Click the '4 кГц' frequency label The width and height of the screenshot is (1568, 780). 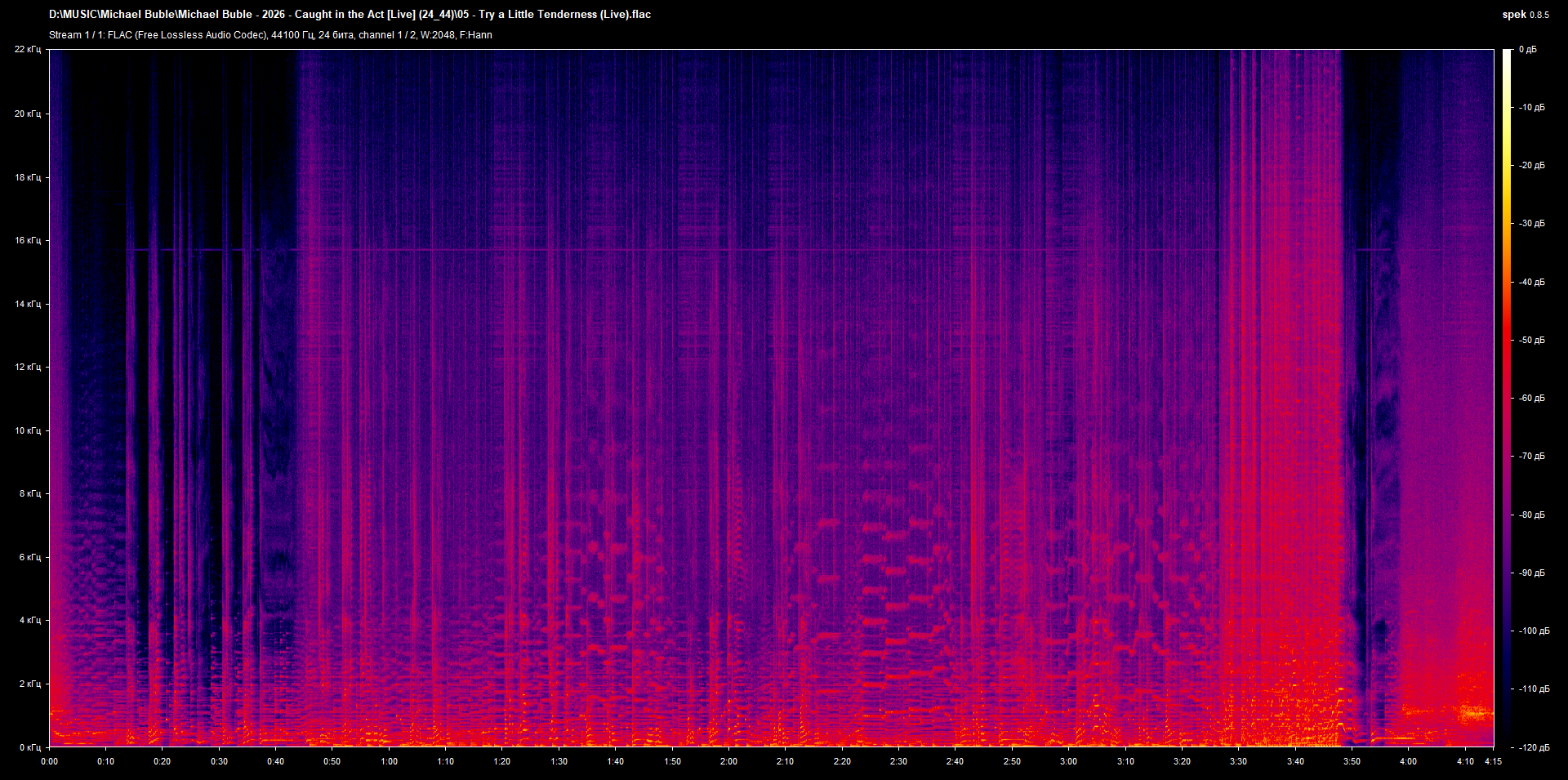click(x=30, y=620)
